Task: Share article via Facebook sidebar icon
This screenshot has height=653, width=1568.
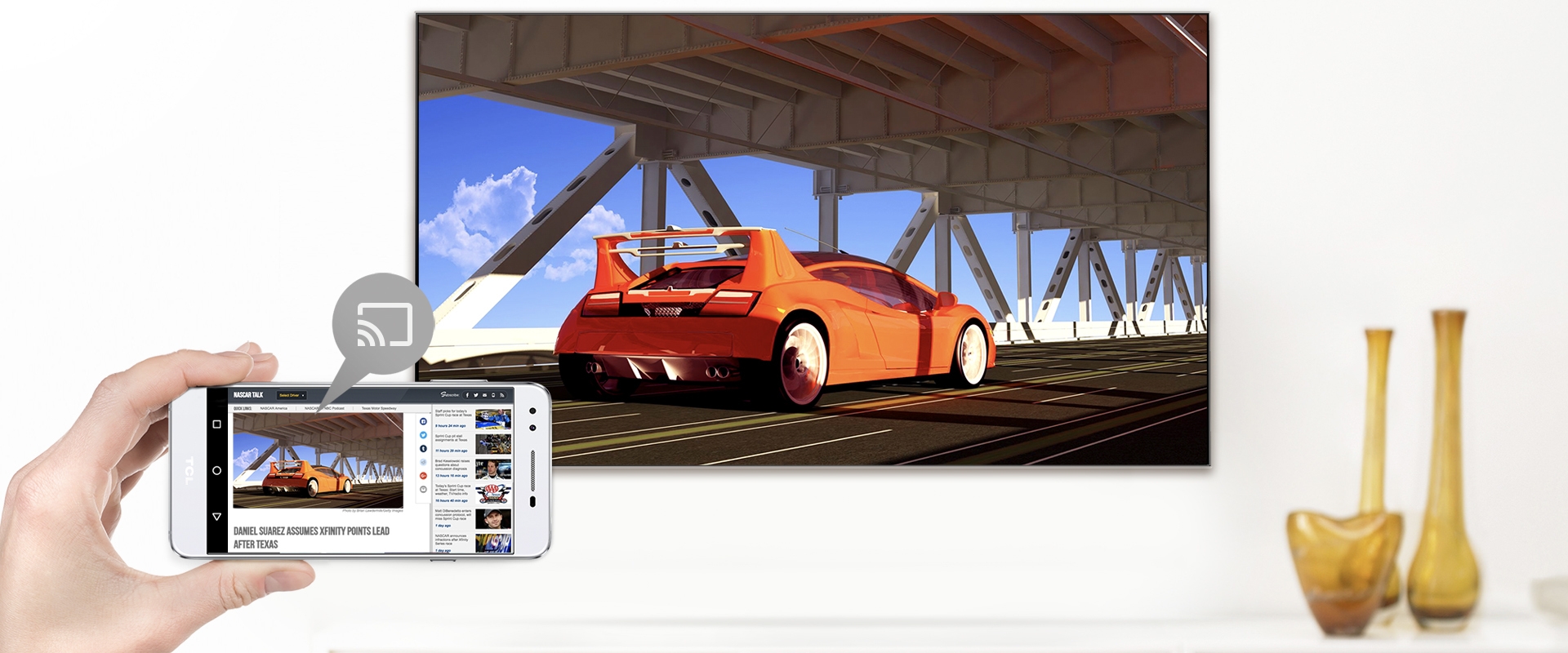Action: 423,421
